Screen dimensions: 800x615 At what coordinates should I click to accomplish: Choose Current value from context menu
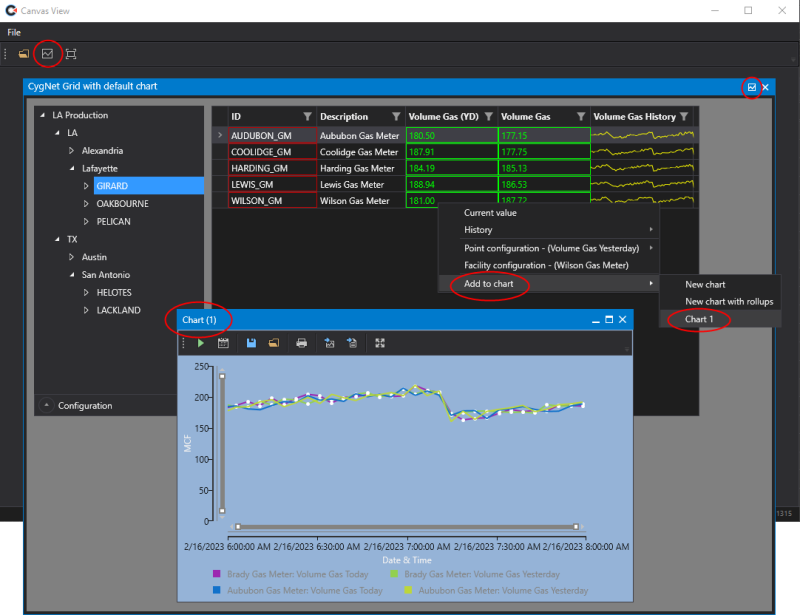490,213
